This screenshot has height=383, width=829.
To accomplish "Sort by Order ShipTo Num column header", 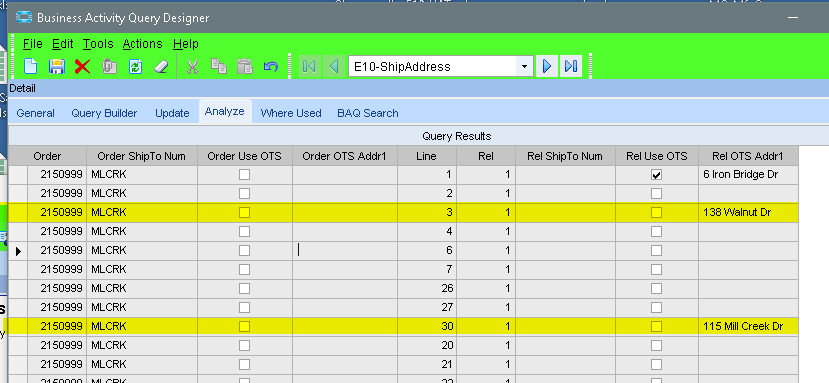I will click(x=142, y=156).
